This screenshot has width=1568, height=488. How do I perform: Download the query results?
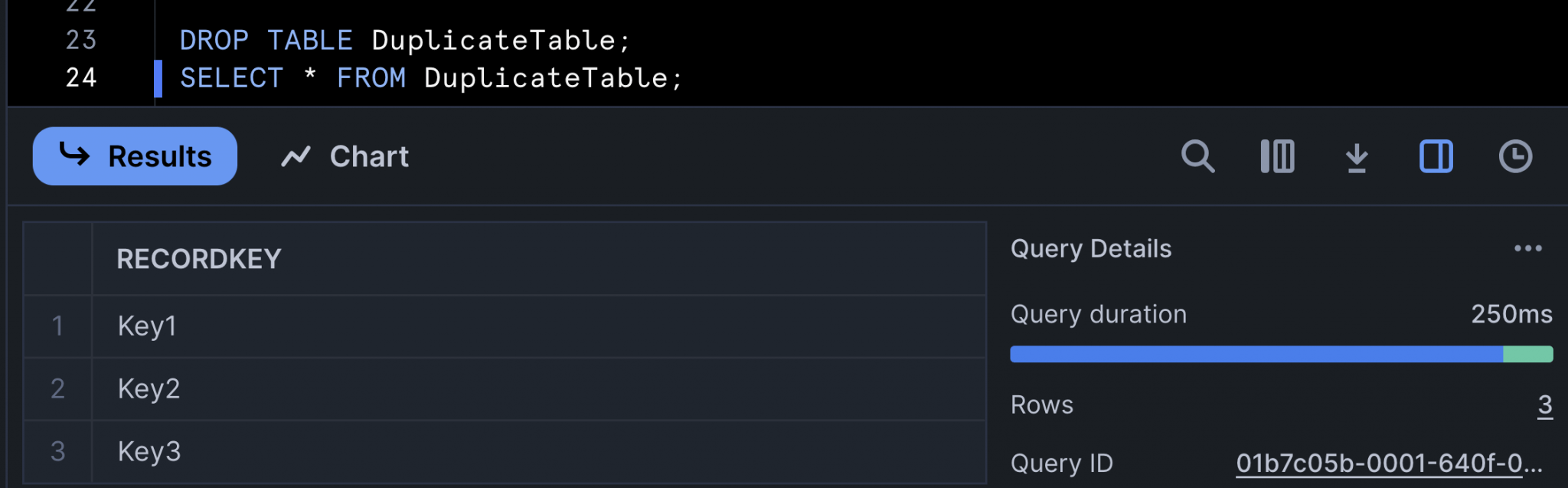(x=1356, y=156)
